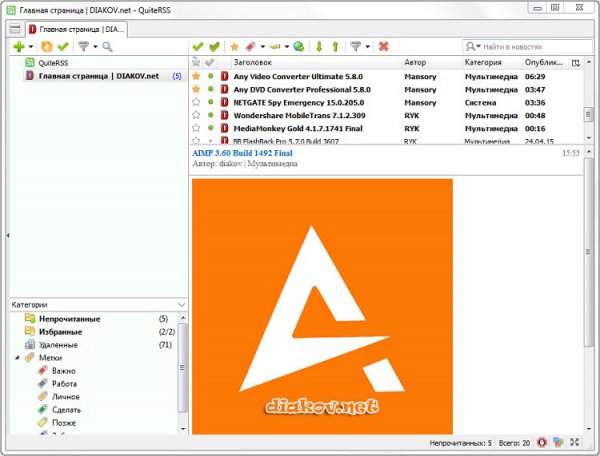Star the NETGATE Spy Emergency news item
Viewport: 600px width, 456px height.
(x=196, y=102)
